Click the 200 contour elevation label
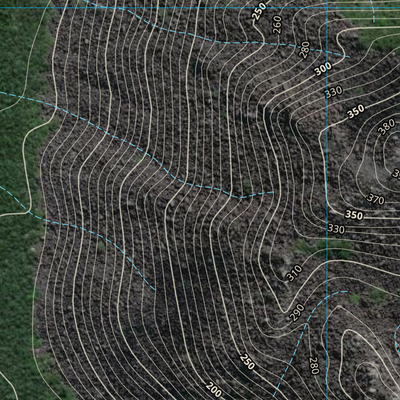Viewport: 400px width, 400px height. [x=214, y=390]
